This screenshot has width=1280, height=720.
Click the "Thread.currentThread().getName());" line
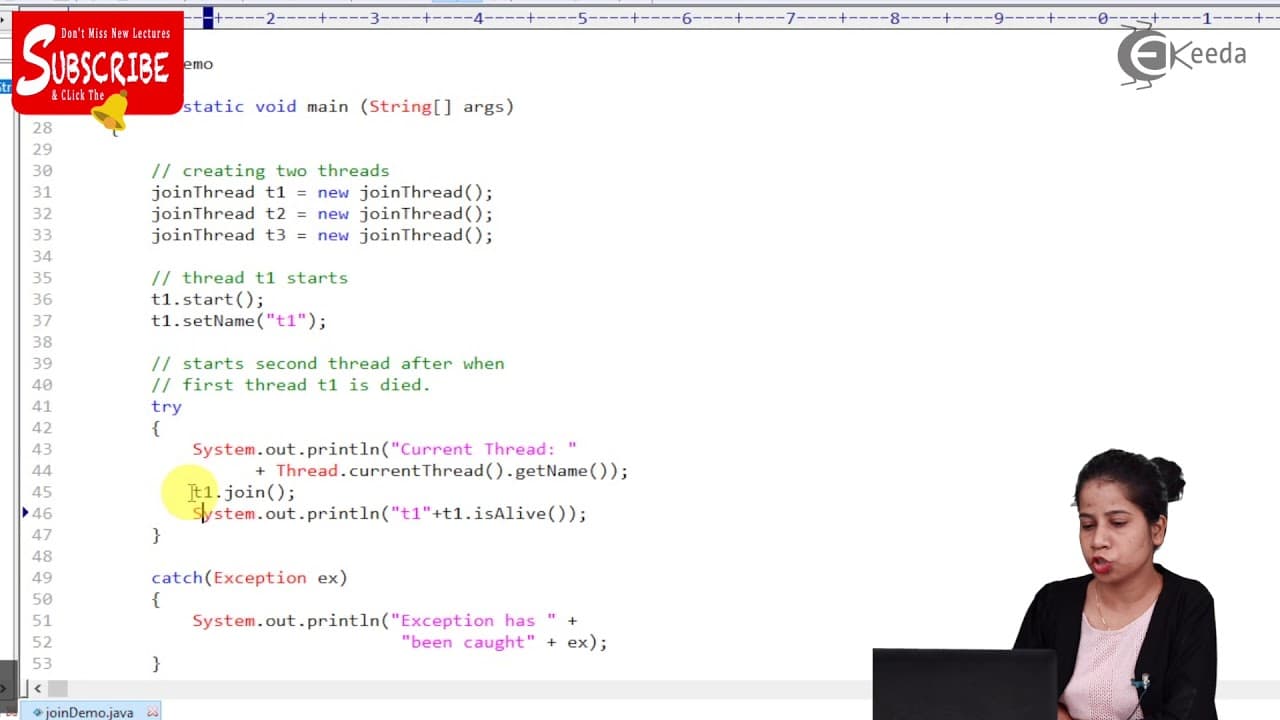click(x=442, y=470)
